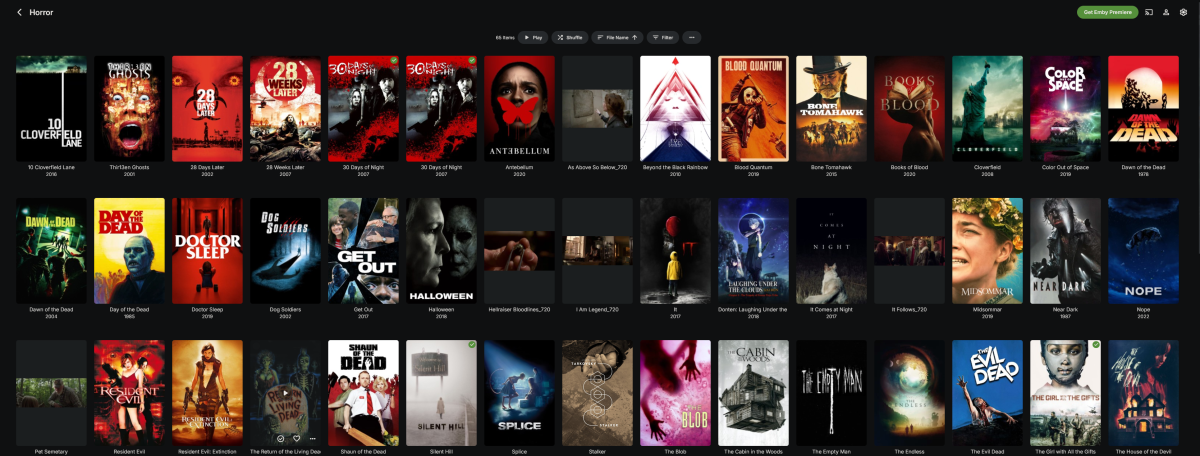
Task: Mark The Return of the Living Dead as played
Action: (281, 438)
